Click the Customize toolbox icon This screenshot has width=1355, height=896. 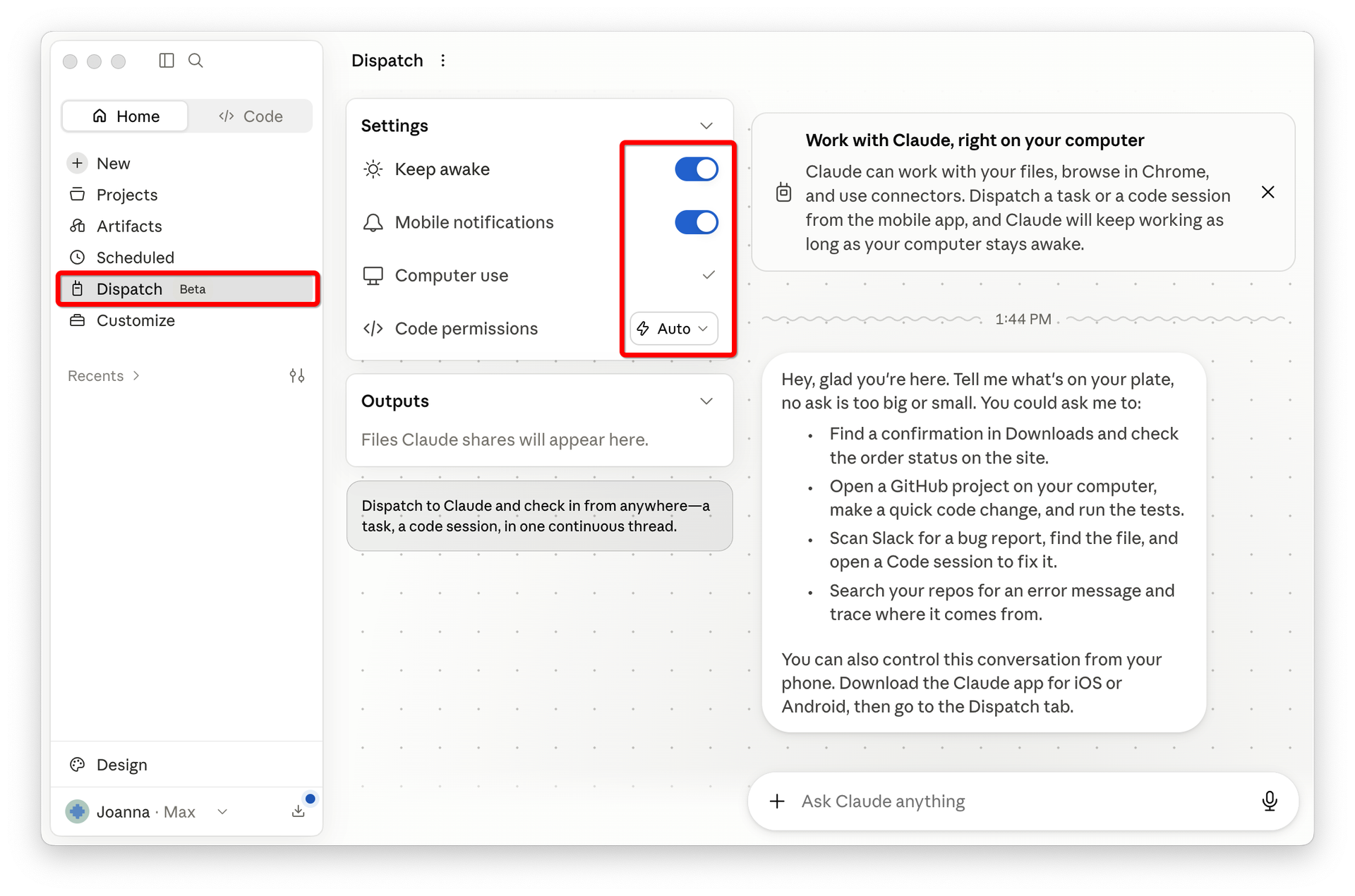click(x=78, y=320)
